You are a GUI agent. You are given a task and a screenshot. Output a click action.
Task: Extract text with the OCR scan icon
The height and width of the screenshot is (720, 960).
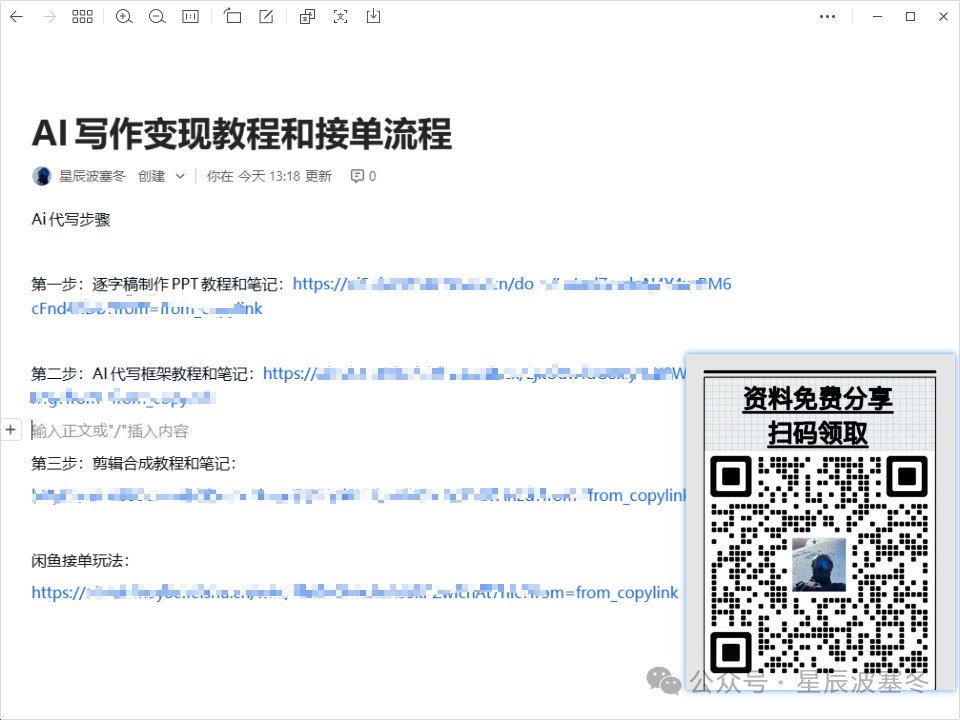(340, 17)
